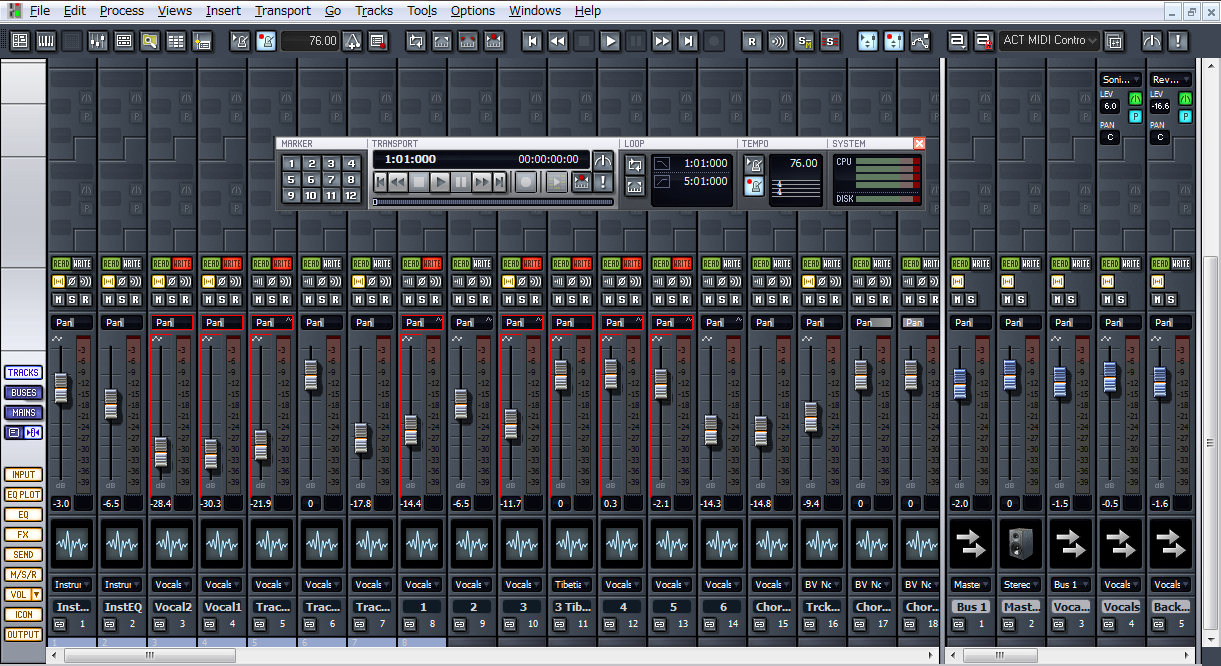This screenshot has width=1221, height=666.
Task: Click the ICON section toggle button
Action: pos(23,615)
